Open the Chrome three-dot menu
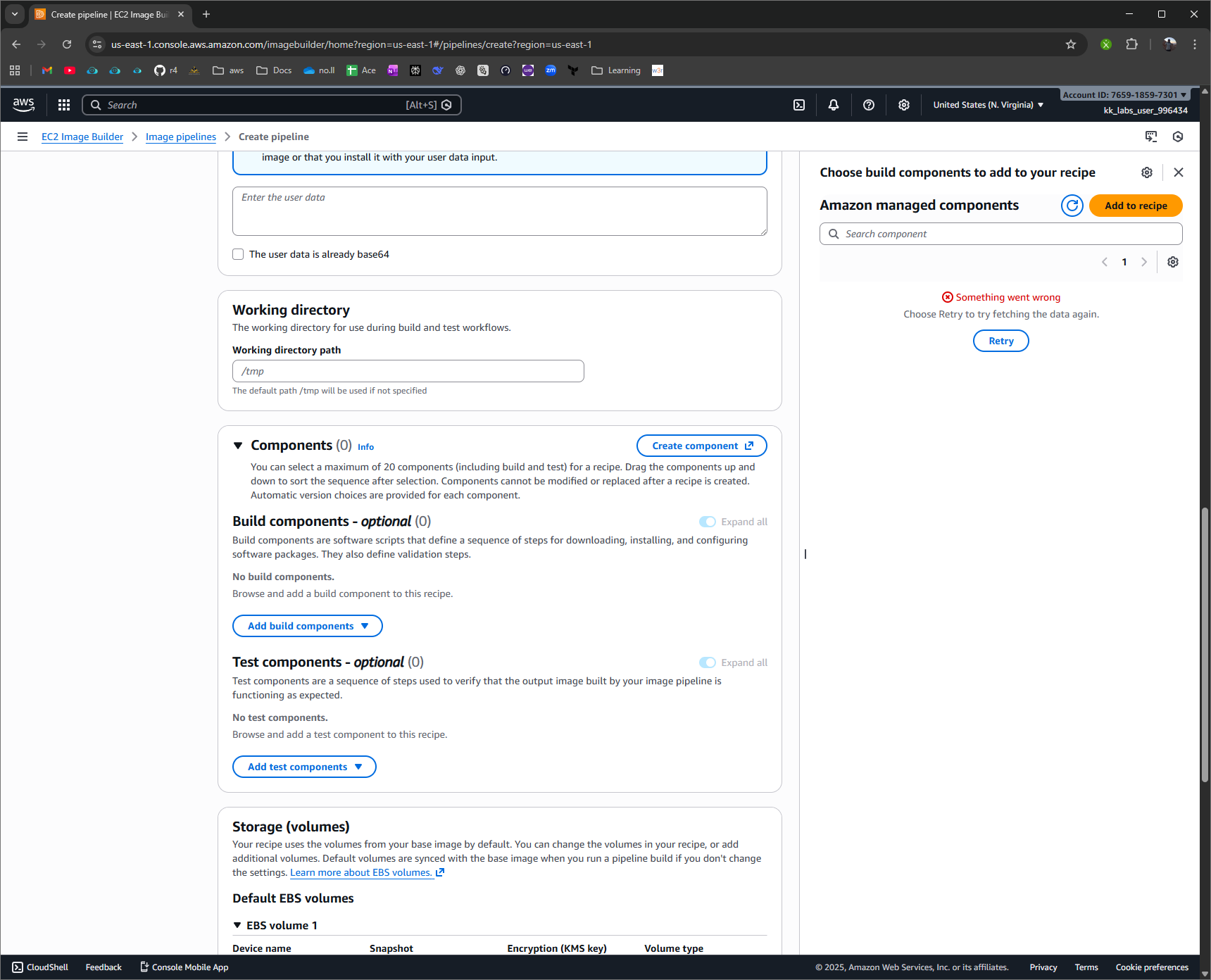This screenshot has height=980, width=1211. click(x=1195, y=44)
